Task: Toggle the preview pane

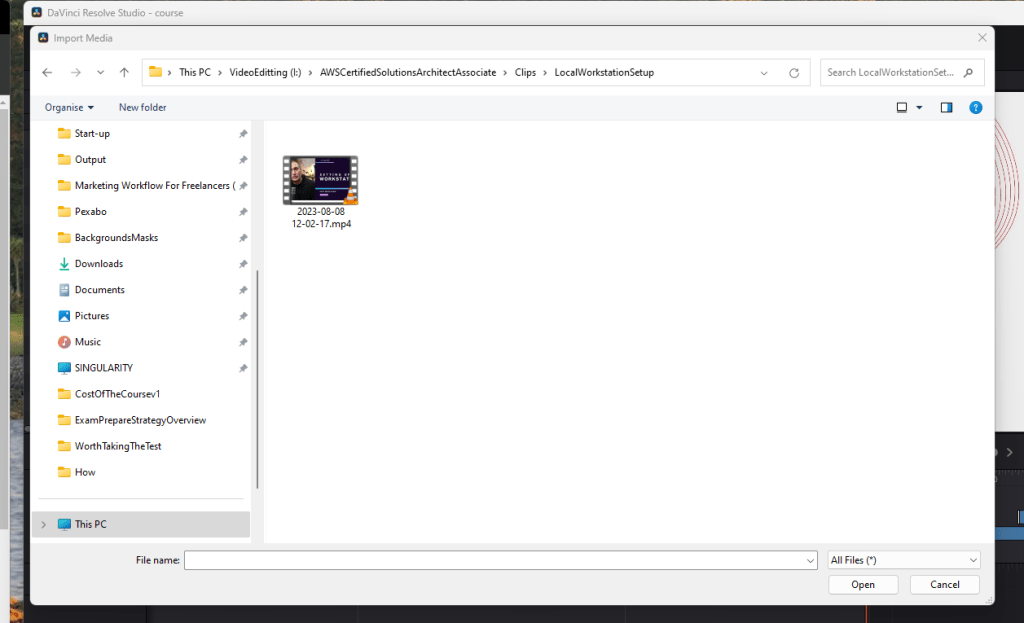Action: tap(946, 108)
